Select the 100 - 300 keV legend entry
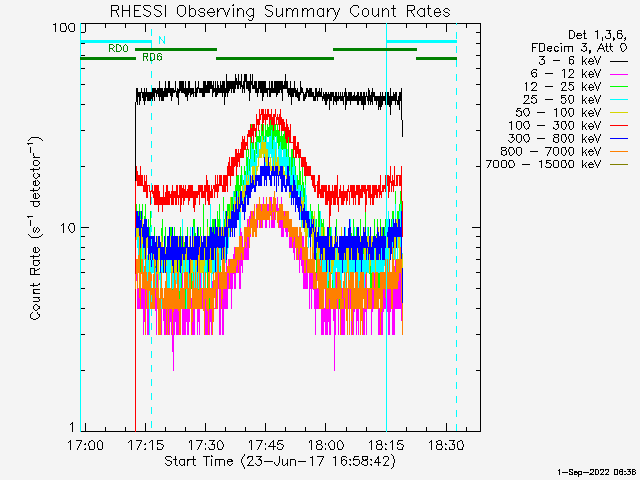This screenshot has height=480, width=640. [568, 126]
